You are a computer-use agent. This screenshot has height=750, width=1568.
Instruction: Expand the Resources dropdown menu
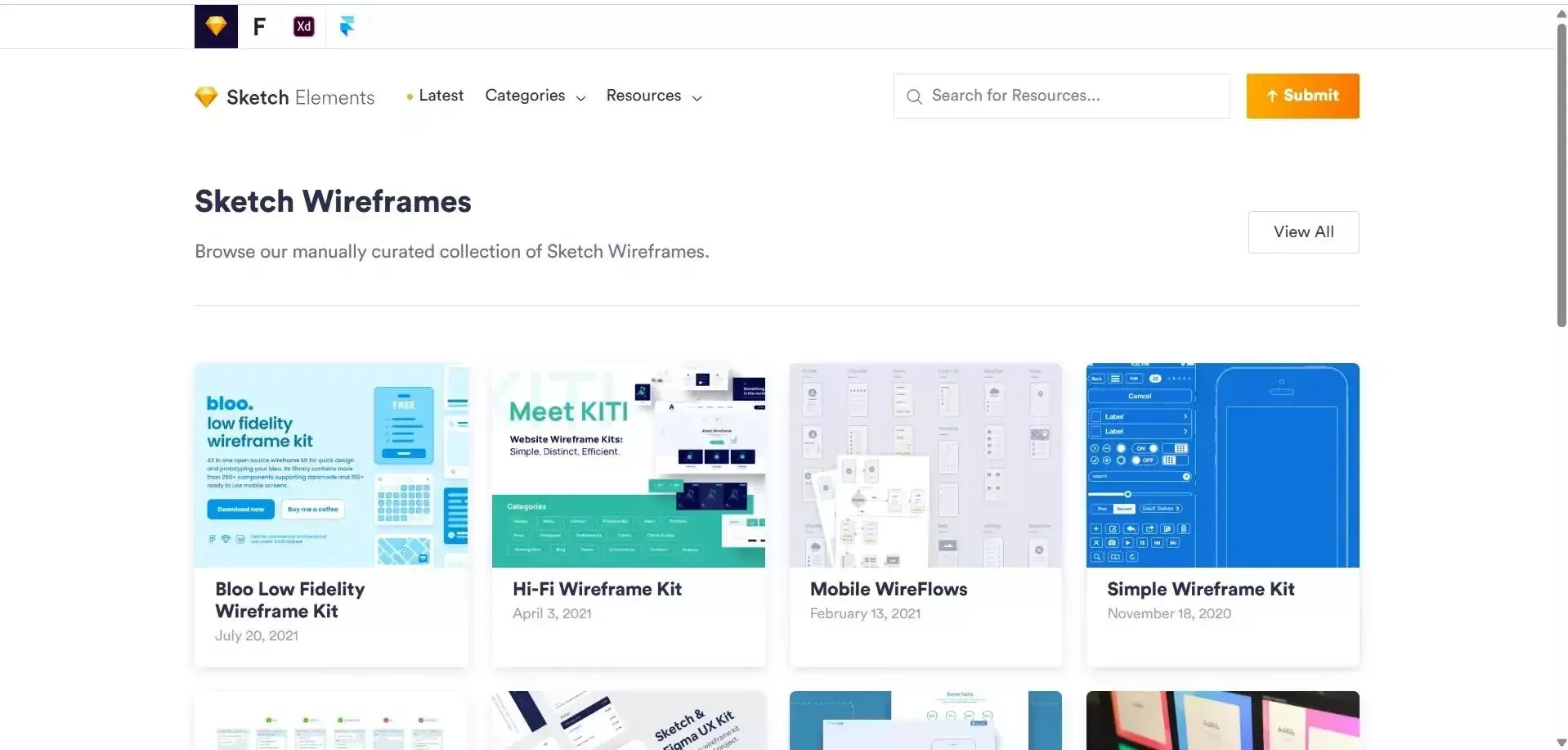pyautogui.click(x=654, y=96)
